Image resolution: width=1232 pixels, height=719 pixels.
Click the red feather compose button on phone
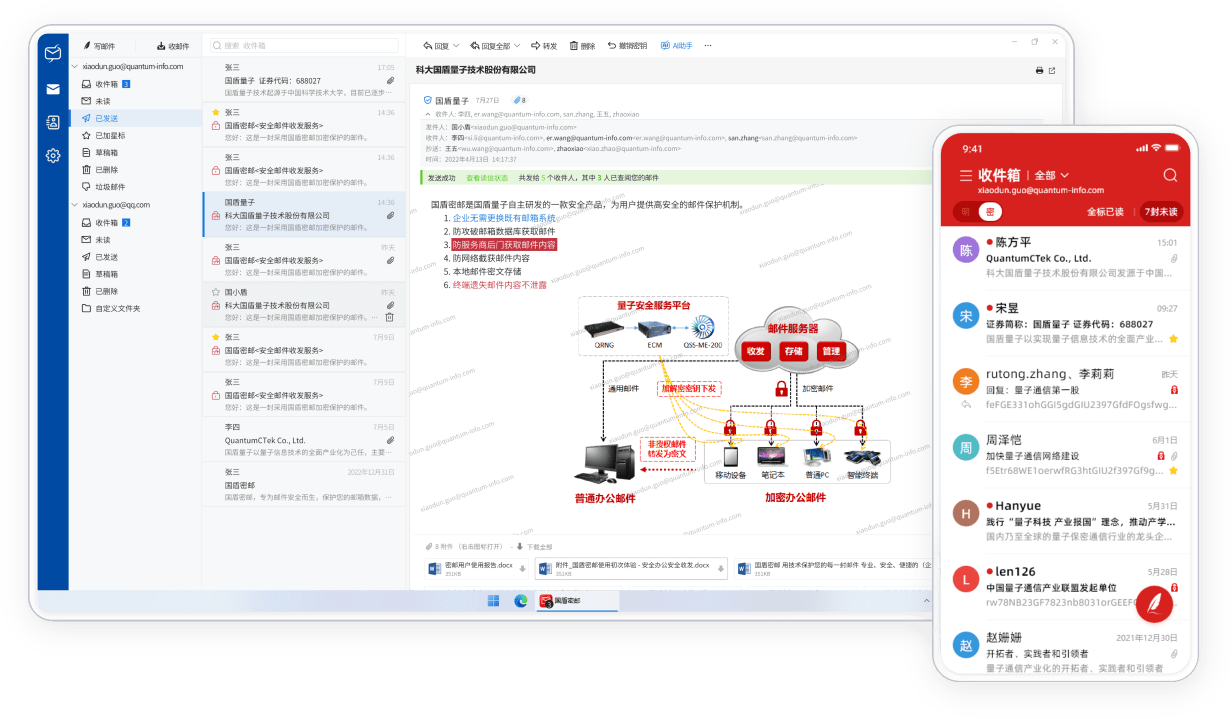[1153, 604]
